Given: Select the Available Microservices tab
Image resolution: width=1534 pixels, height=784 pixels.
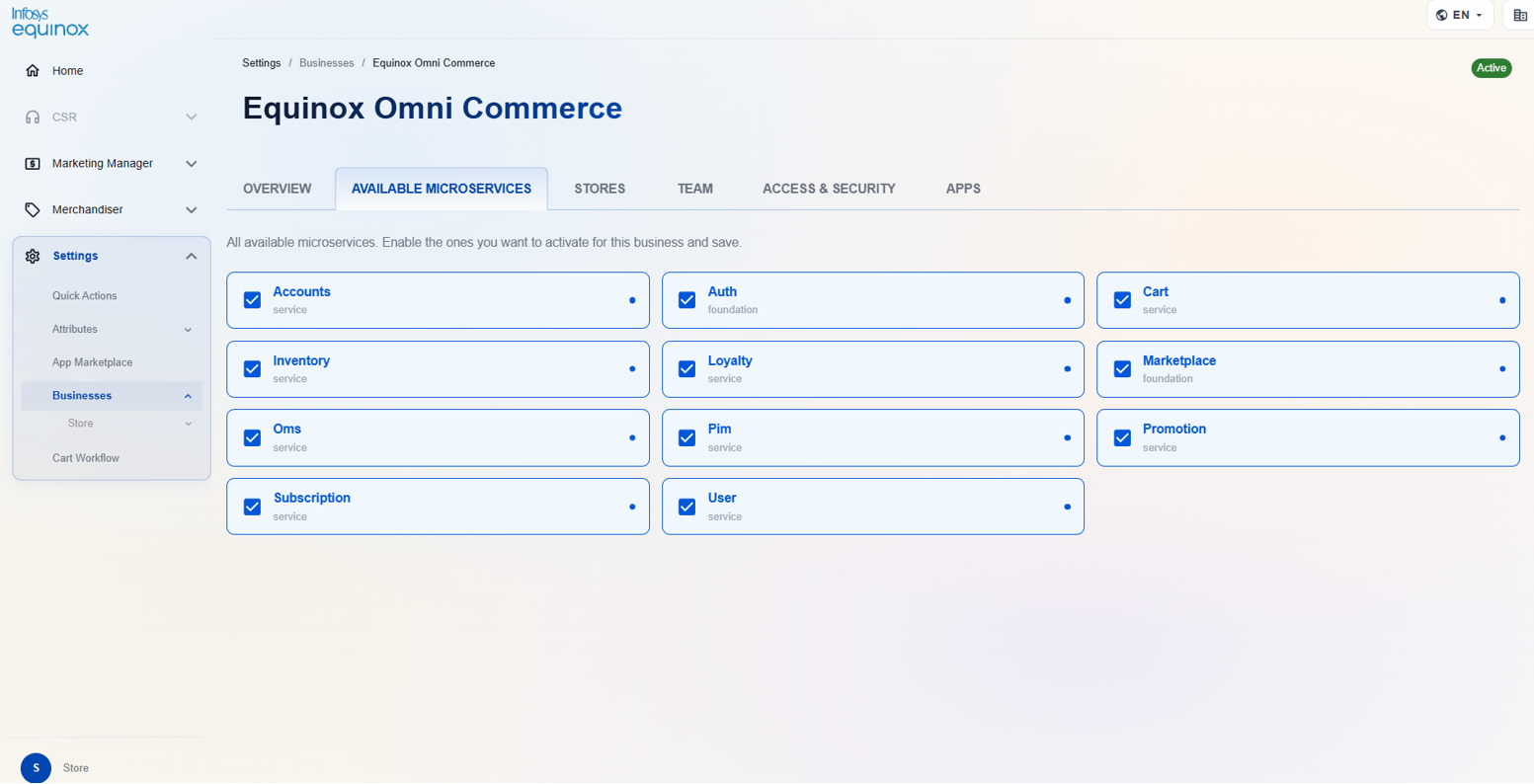Looking at the screenshot, I should (442, 189).
